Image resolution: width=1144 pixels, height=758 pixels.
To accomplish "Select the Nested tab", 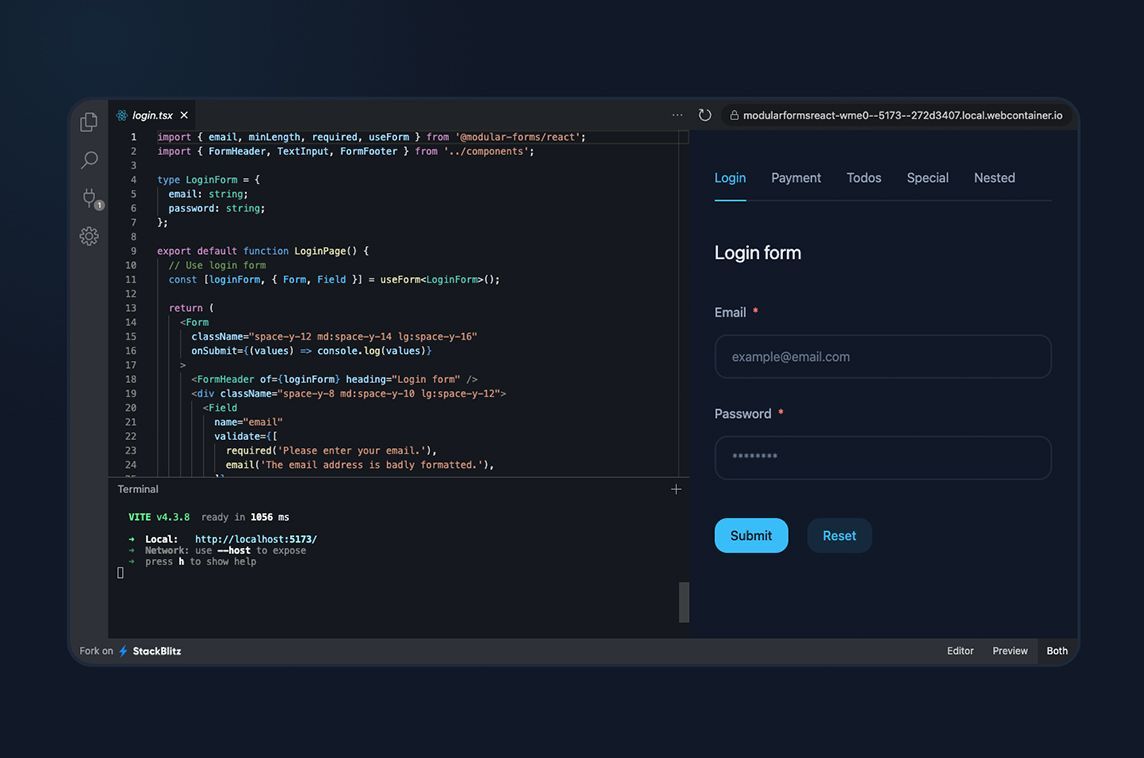I will 994,177.
